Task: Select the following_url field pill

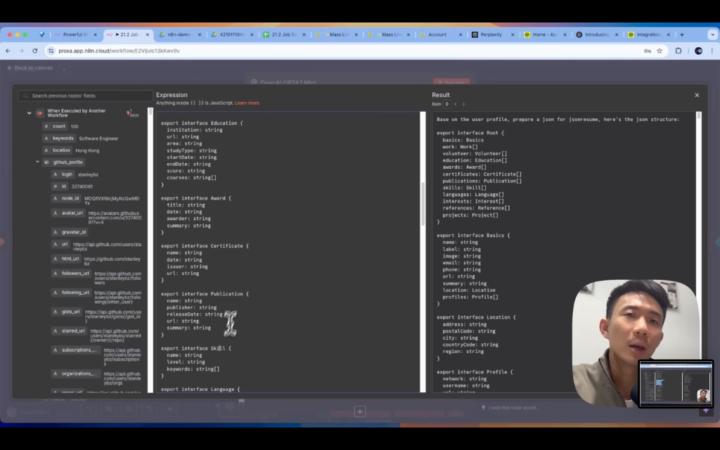Action: 71,292
